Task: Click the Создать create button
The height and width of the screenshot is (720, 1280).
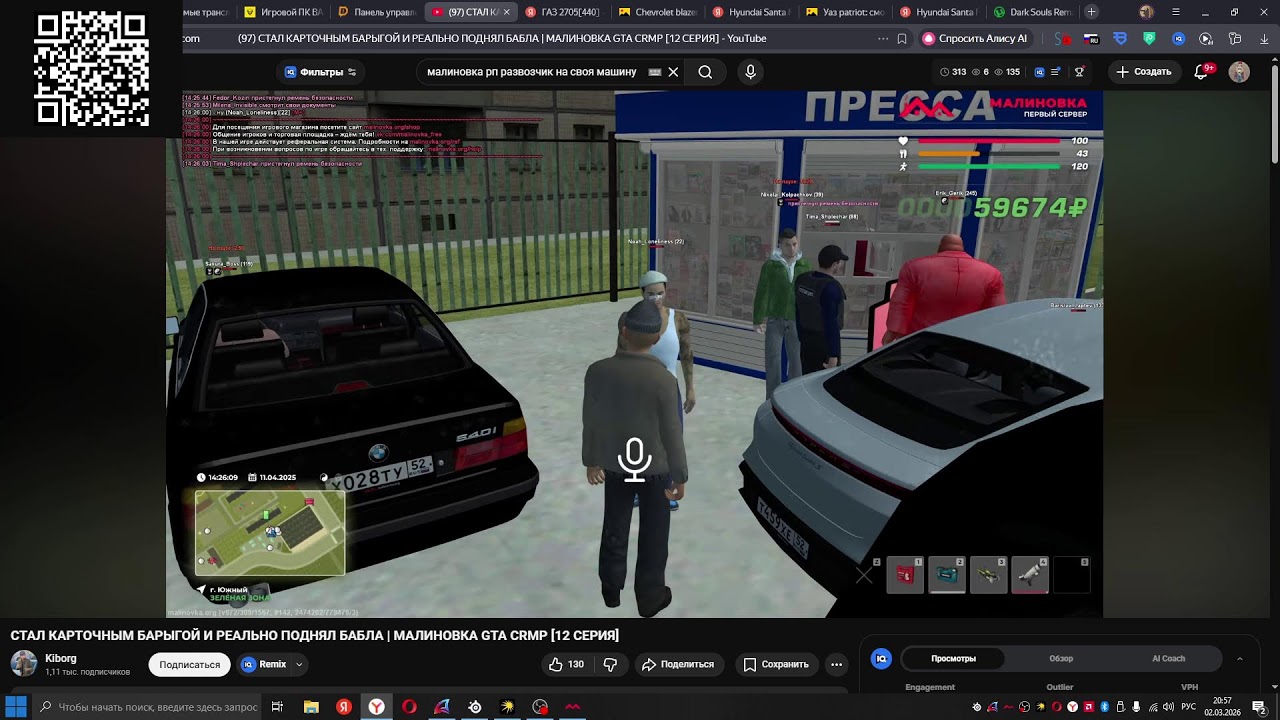Action: click(1144, 72)
